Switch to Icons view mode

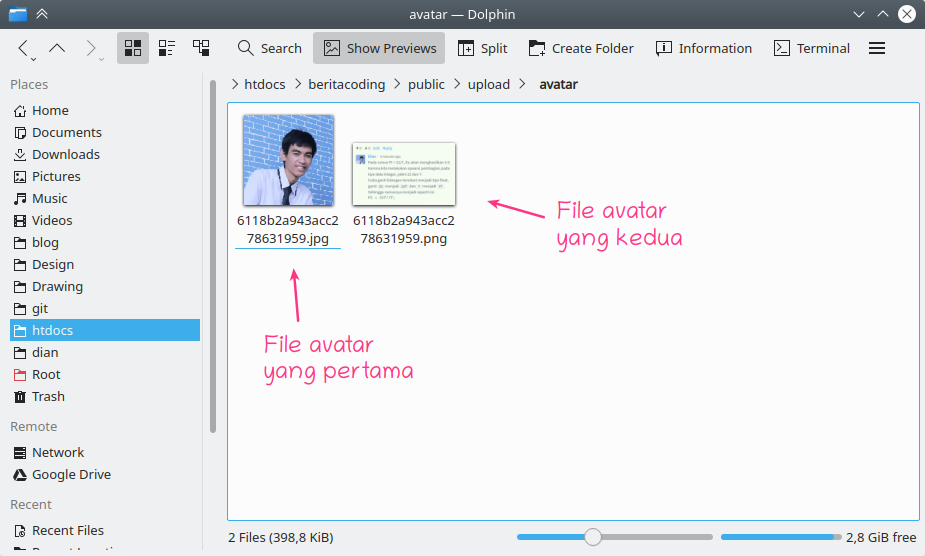coord(133,48)
